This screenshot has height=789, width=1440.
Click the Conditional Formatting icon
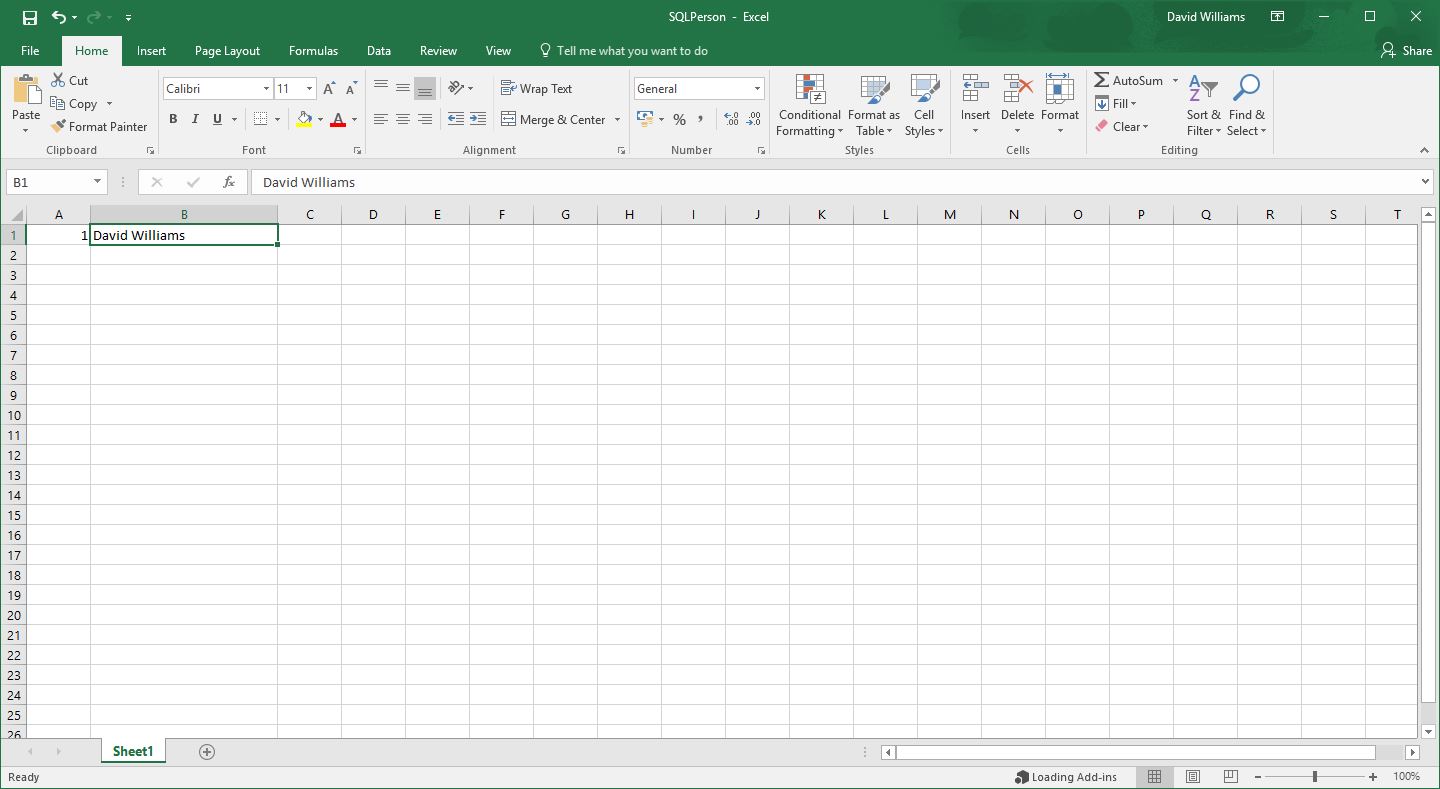pyautogui.click(x=809, y=90)
